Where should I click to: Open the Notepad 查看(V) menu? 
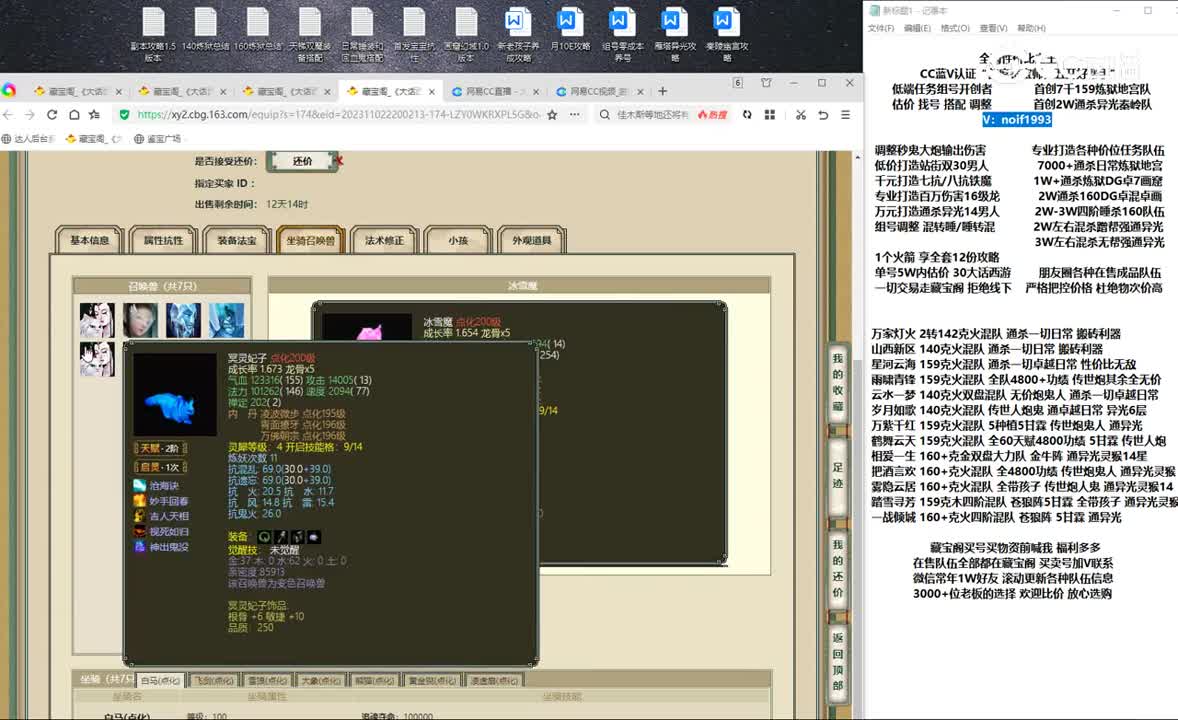(993, 29)
